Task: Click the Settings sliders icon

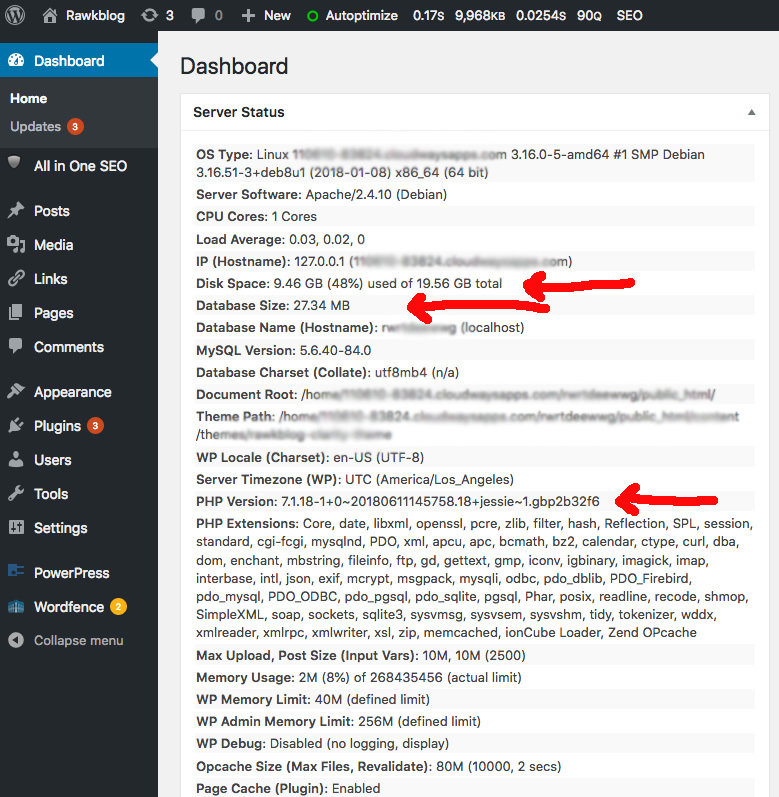Action: (x=16, y=527)
